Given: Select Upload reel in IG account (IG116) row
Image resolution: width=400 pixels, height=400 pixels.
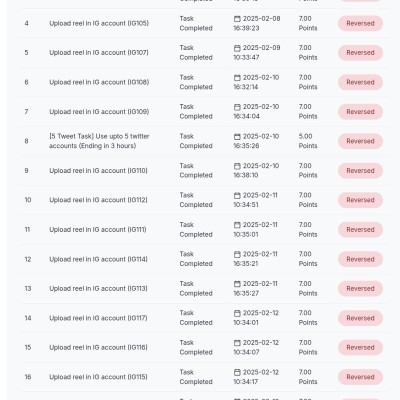Looking at the screenshot, I should [x=203, y=347].
